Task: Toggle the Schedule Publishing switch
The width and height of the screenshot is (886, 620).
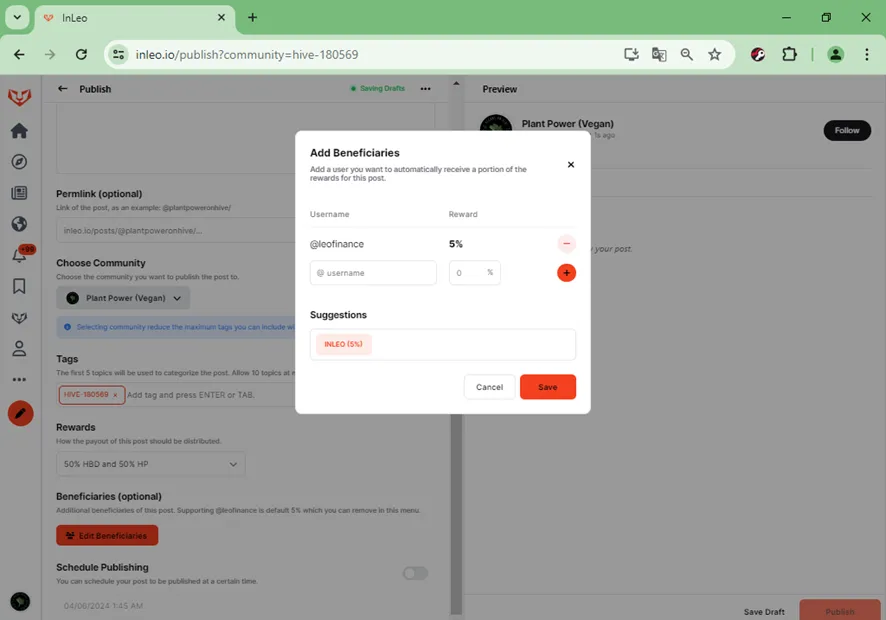Action: click(415, 573)
